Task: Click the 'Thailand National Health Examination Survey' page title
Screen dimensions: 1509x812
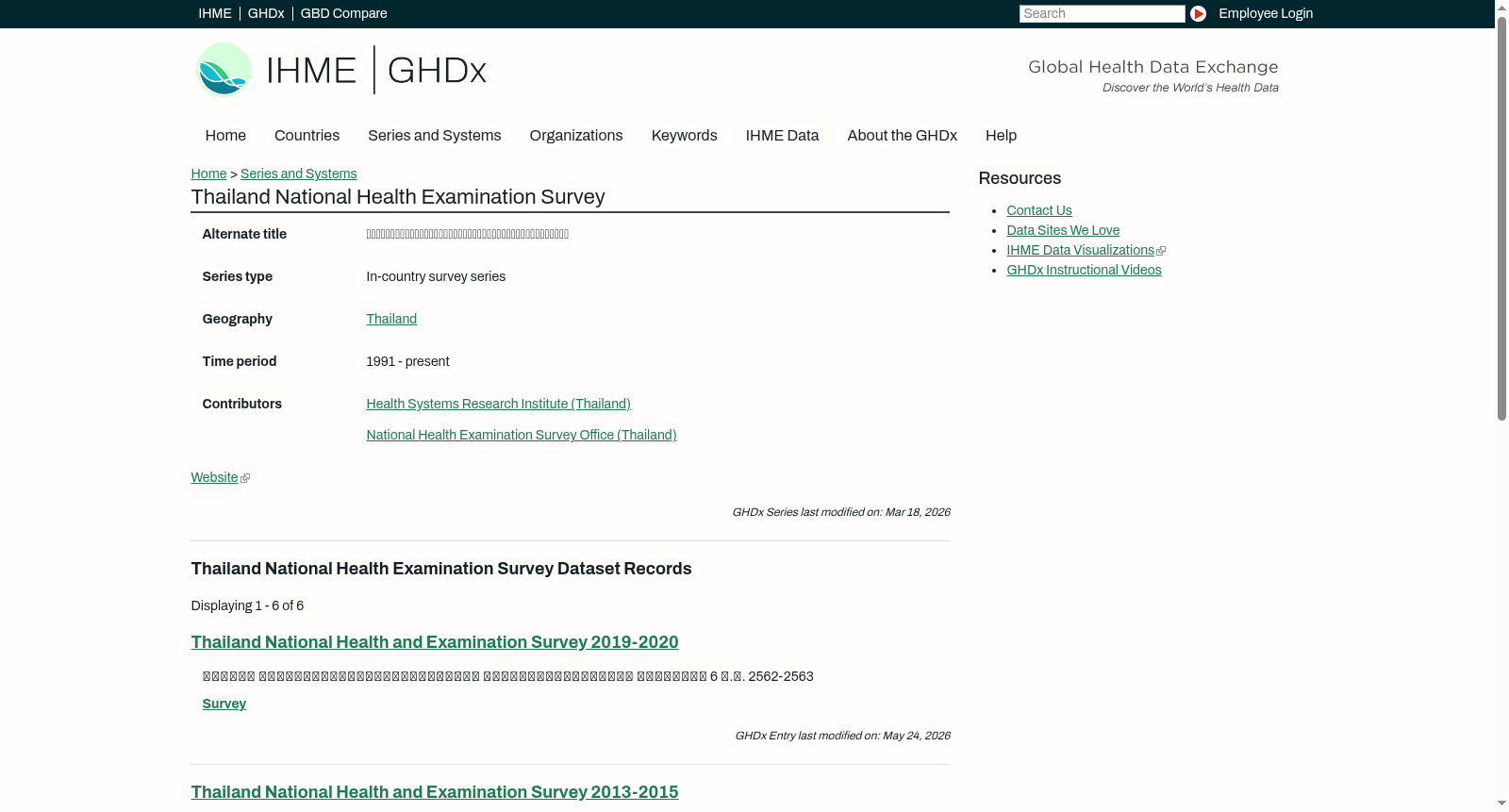Action: point(398,197)
